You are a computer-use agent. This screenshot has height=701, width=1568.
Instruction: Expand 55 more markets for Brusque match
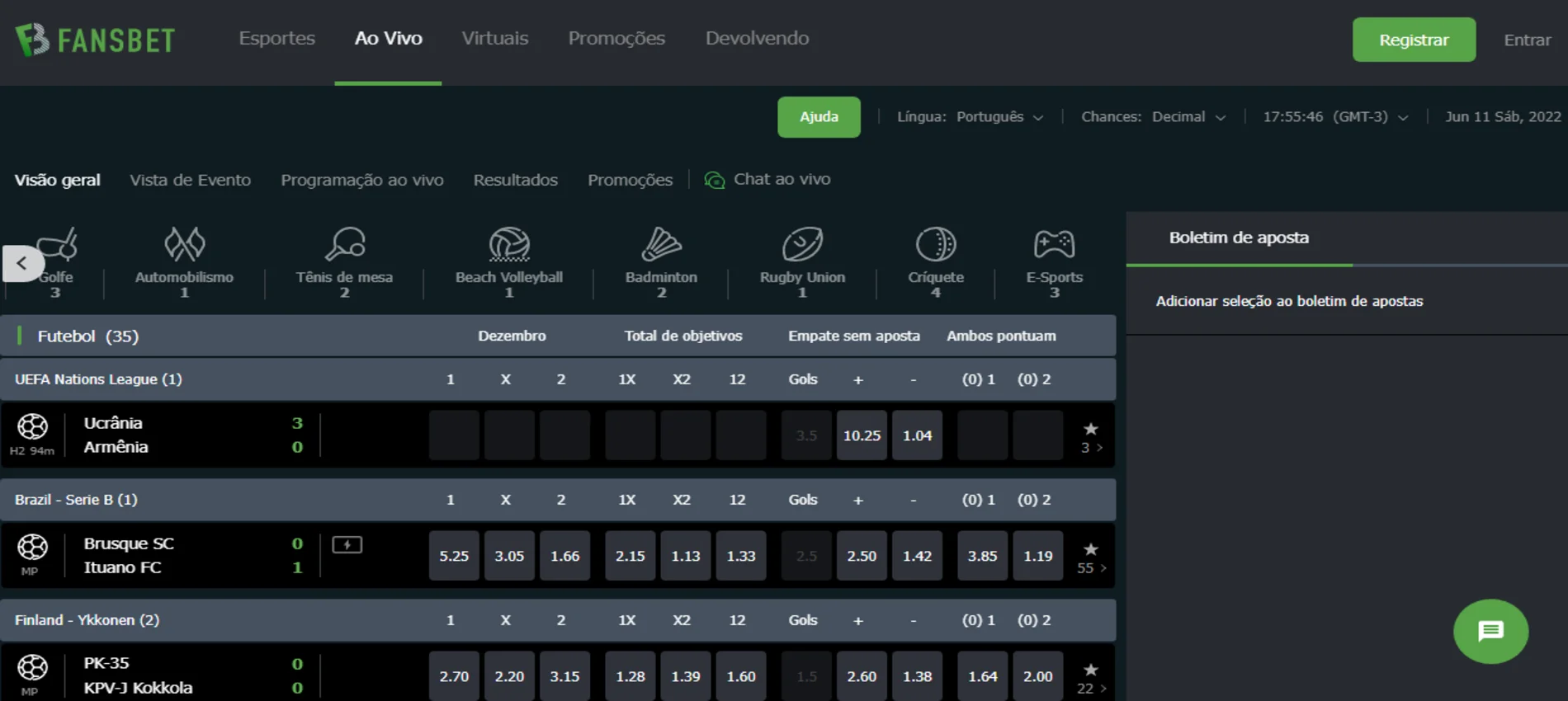1092,568
